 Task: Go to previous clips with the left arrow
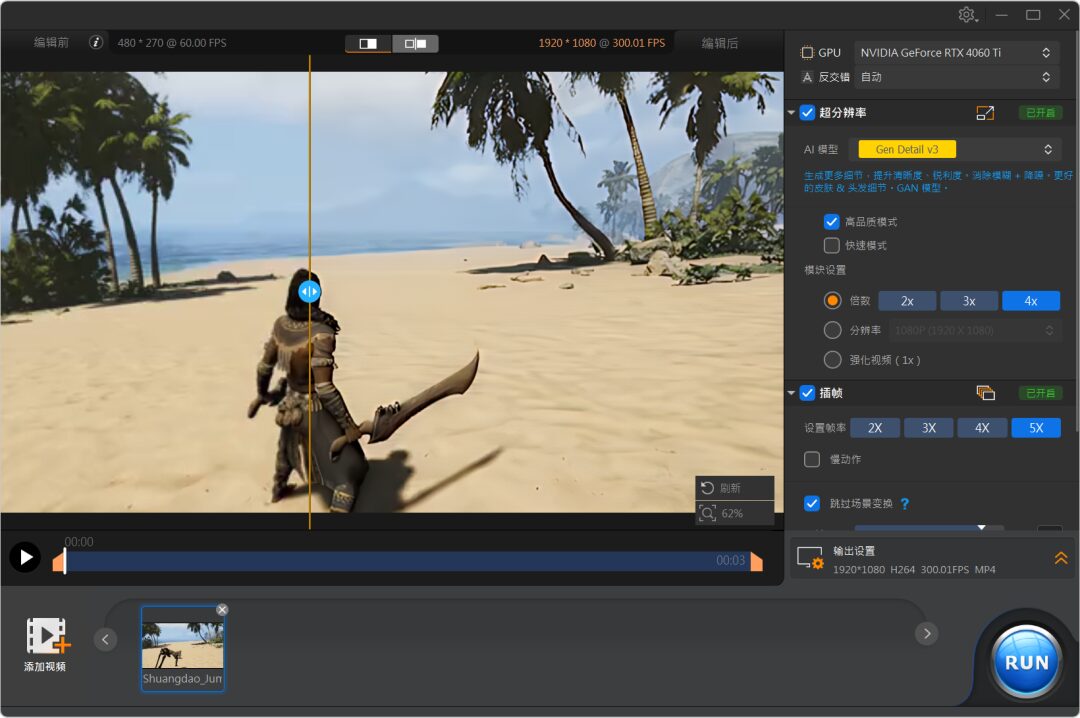[105, 639]
